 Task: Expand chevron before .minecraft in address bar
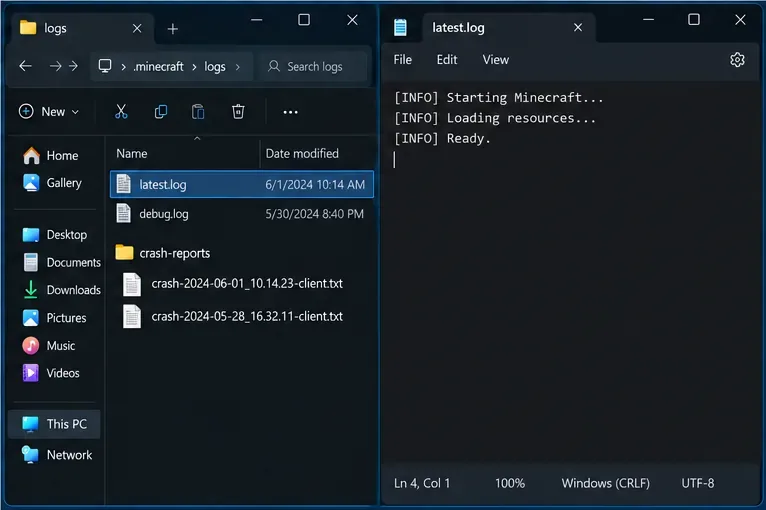tap(123, 67)
